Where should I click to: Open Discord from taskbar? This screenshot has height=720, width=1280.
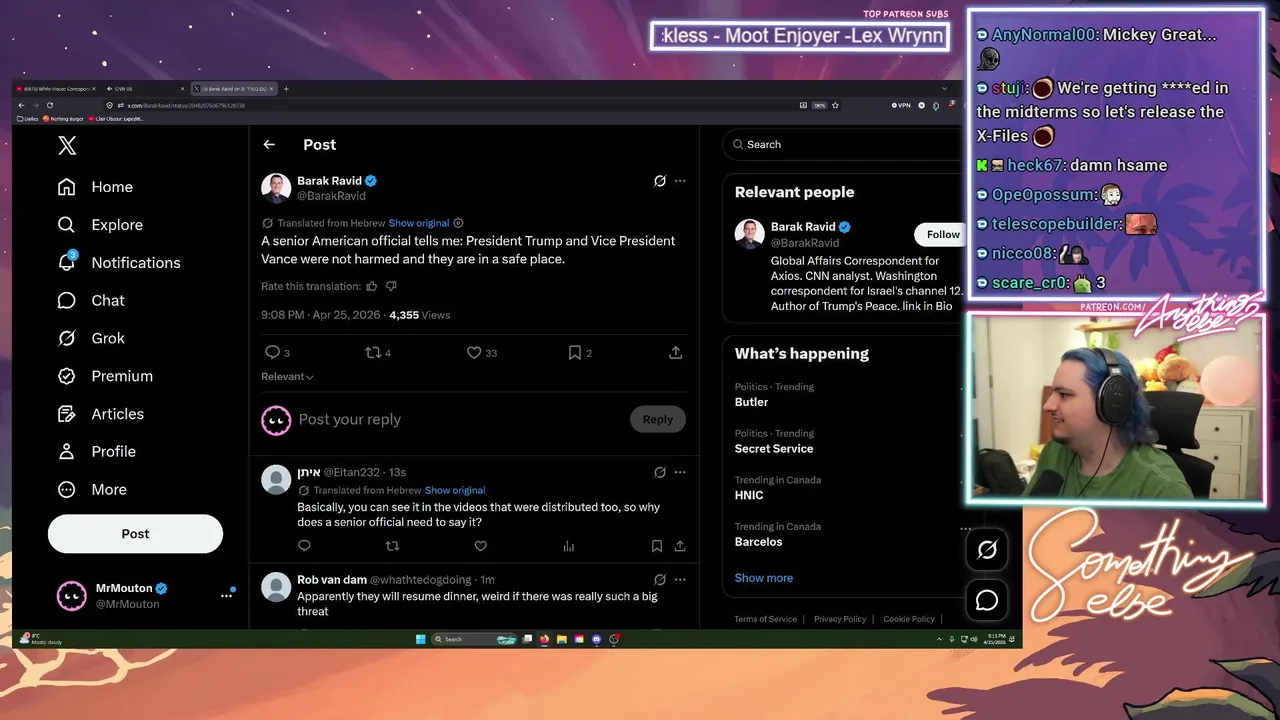pyautogui.click(x=596, y=639)
